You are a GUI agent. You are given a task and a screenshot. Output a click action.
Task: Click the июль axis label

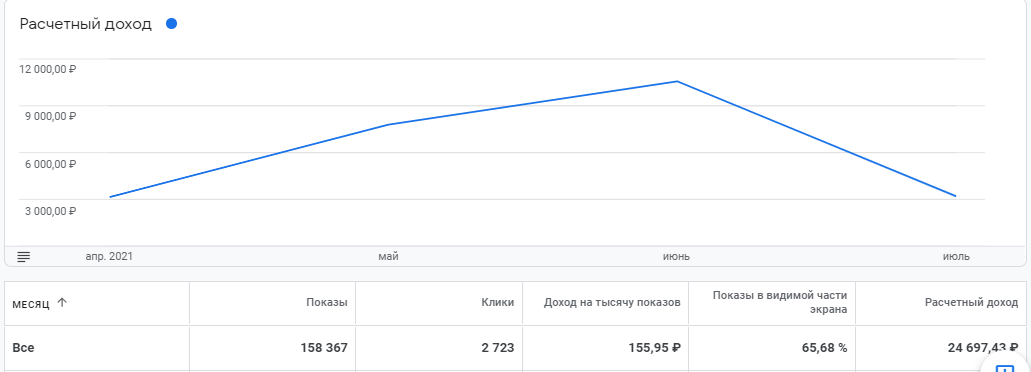[956, 256]
